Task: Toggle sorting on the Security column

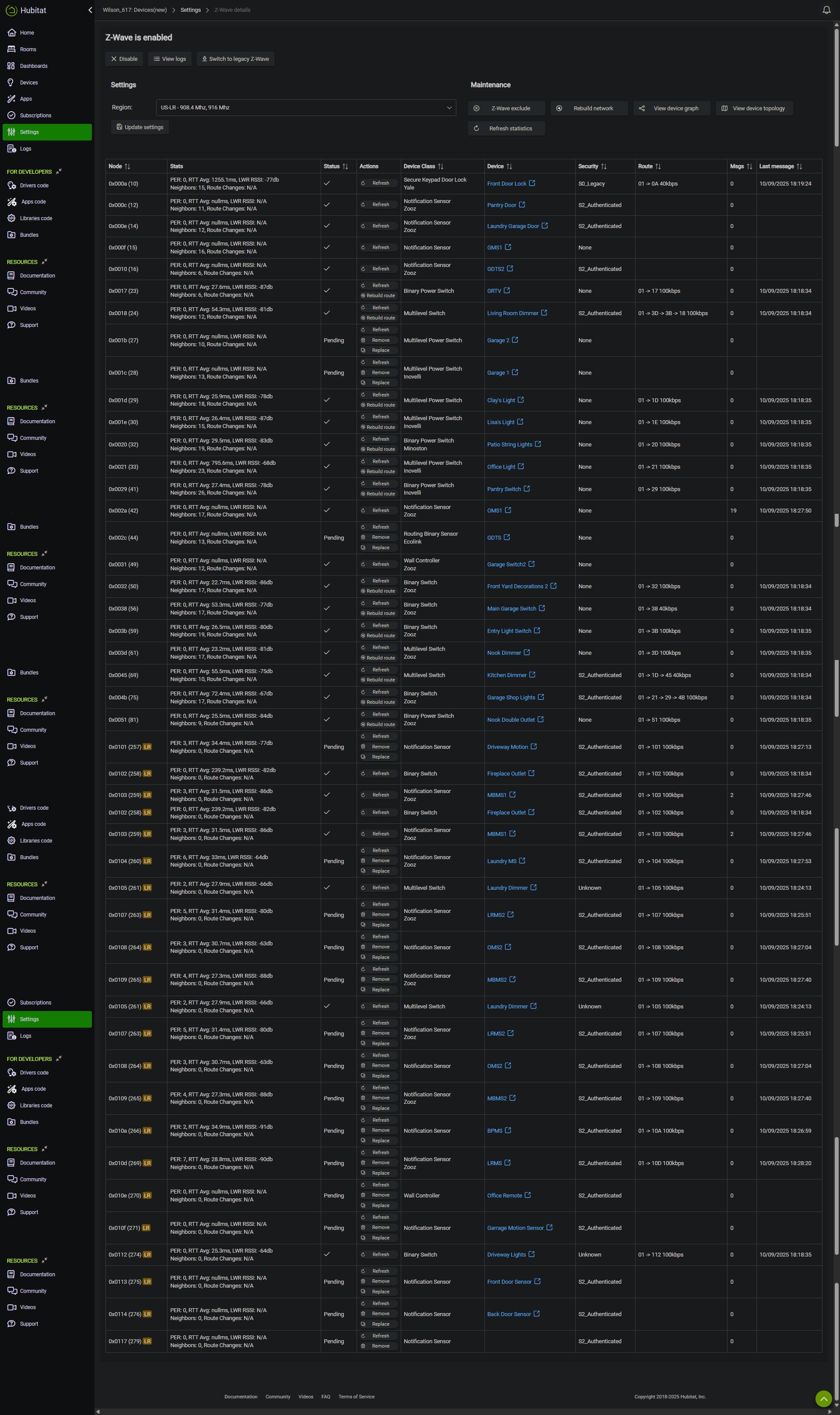Action: tap(603, 166)
